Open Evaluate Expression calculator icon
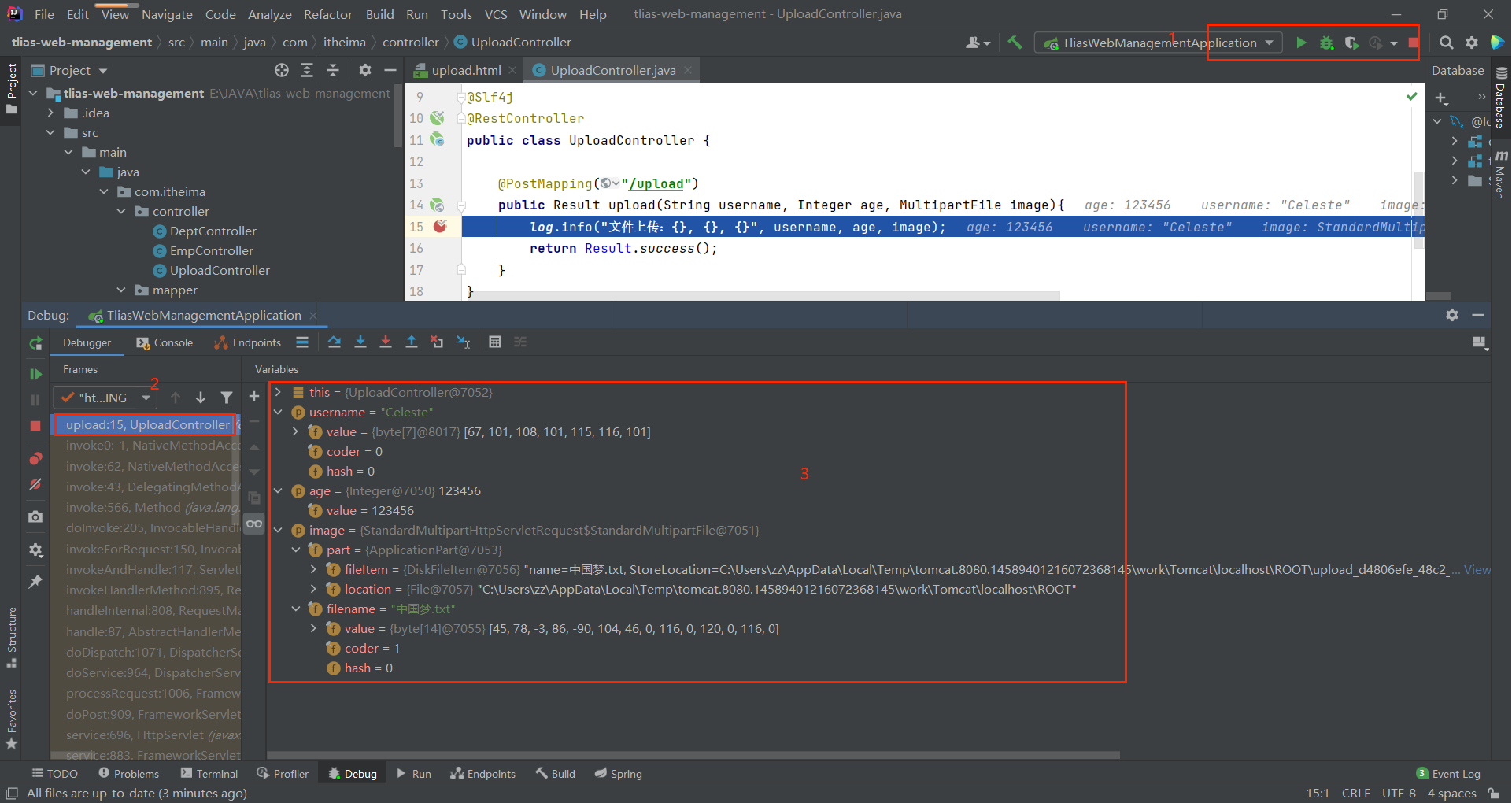The width and height of the screenshot is (1512, 803). [x=495, y=342]
